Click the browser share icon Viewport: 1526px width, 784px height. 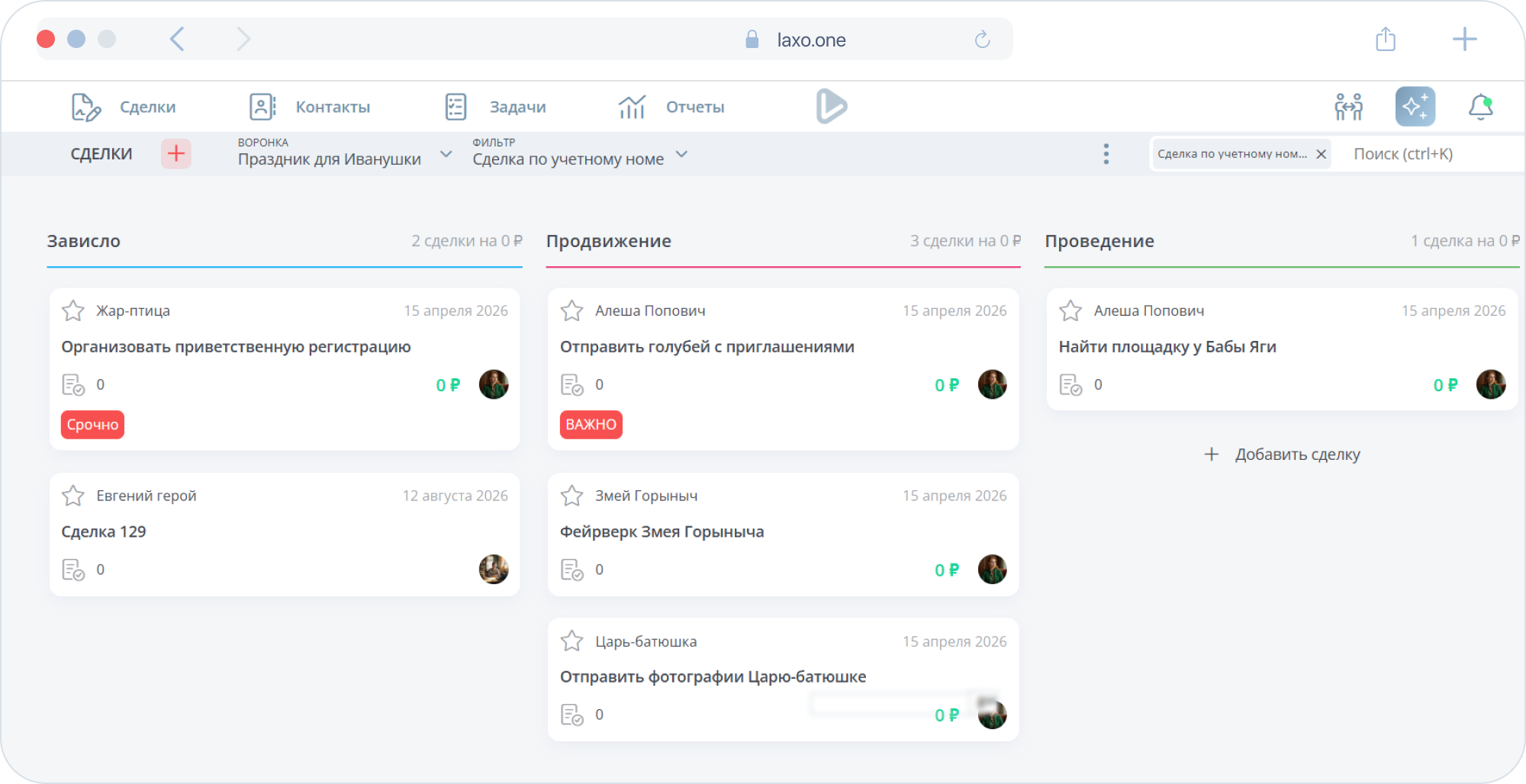pos(1386,39)
